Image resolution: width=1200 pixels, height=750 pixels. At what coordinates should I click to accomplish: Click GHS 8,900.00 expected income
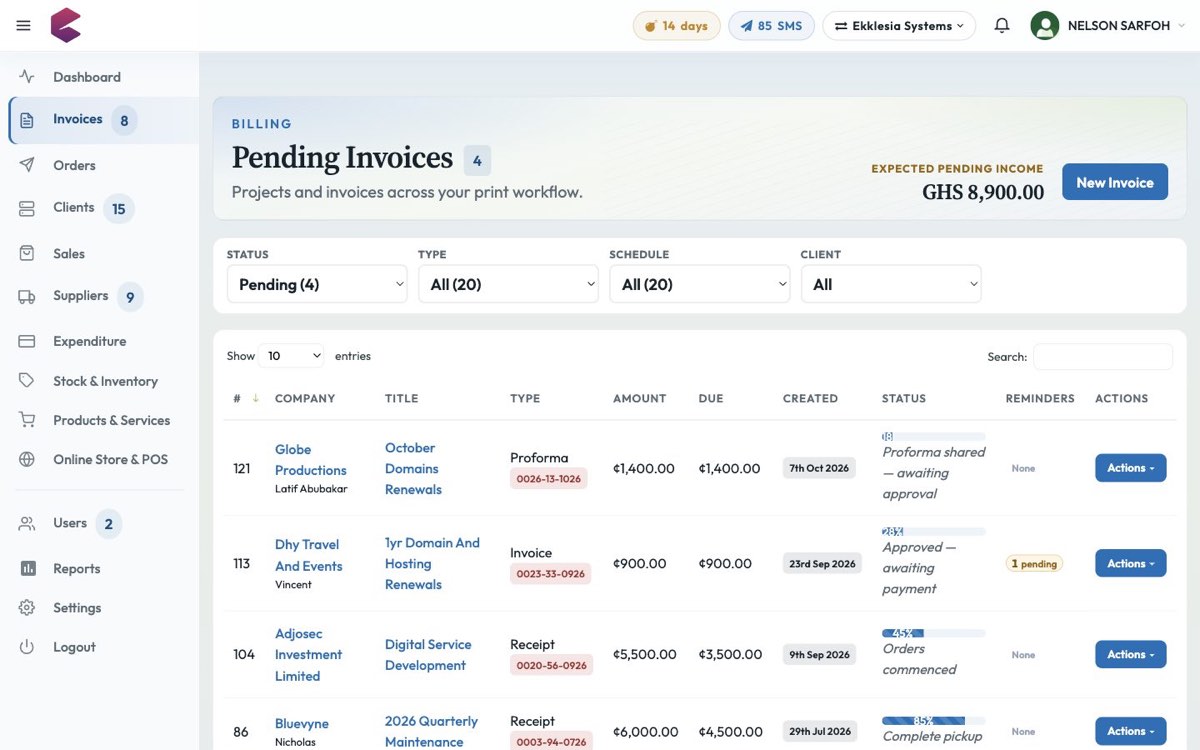983,192
